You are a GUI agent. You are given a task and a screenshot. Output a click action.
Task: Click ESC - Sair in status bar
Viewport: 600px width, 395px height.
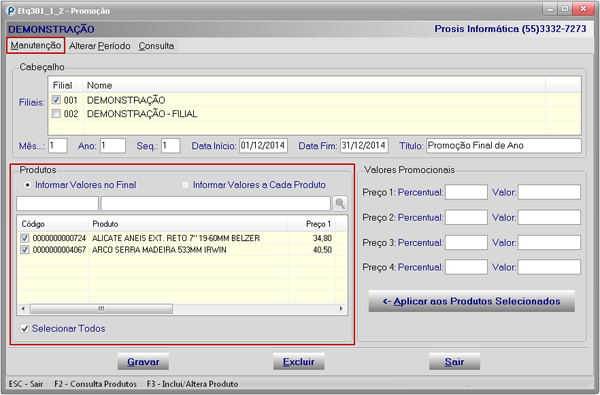click(26, 384)
